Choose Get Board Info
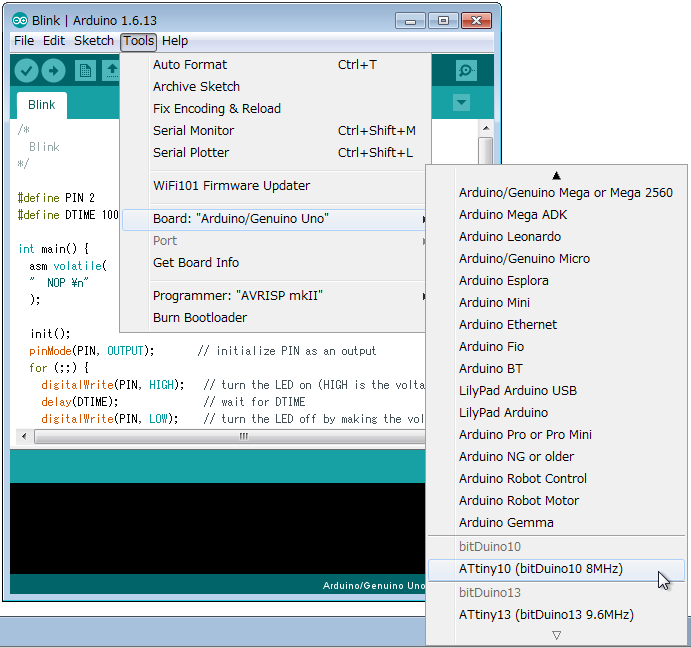The image size is (691, 648). coord(274,263)
